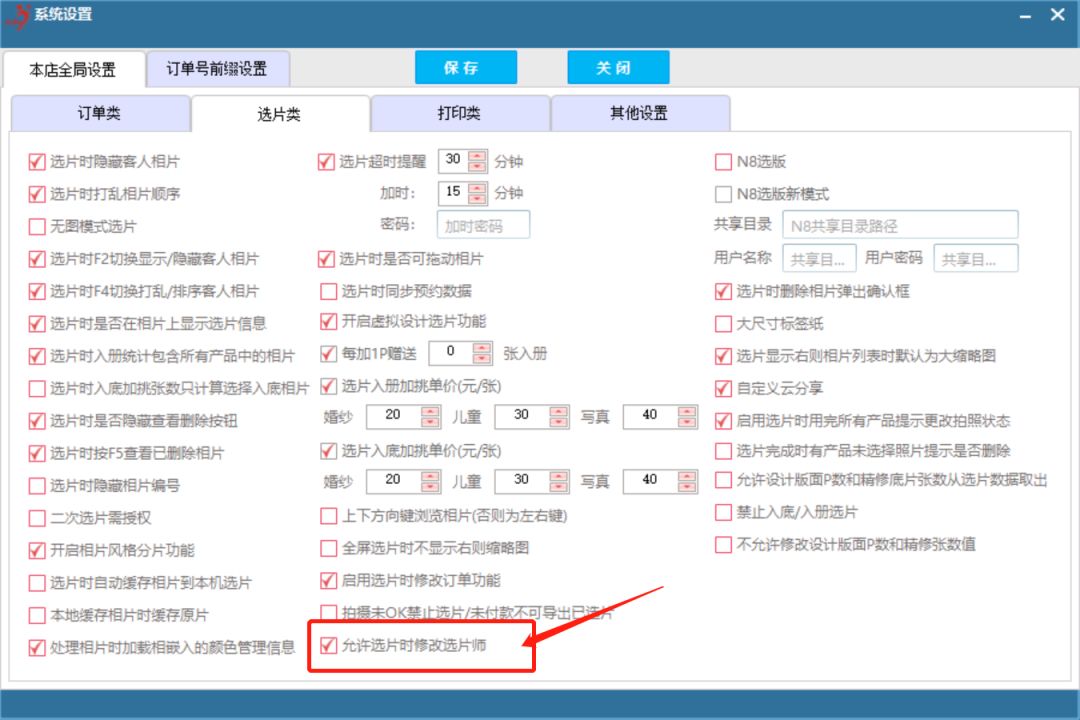Disable 自定义云分享
Viewport: 1080px width, 720px height.
tap(723, 389)
